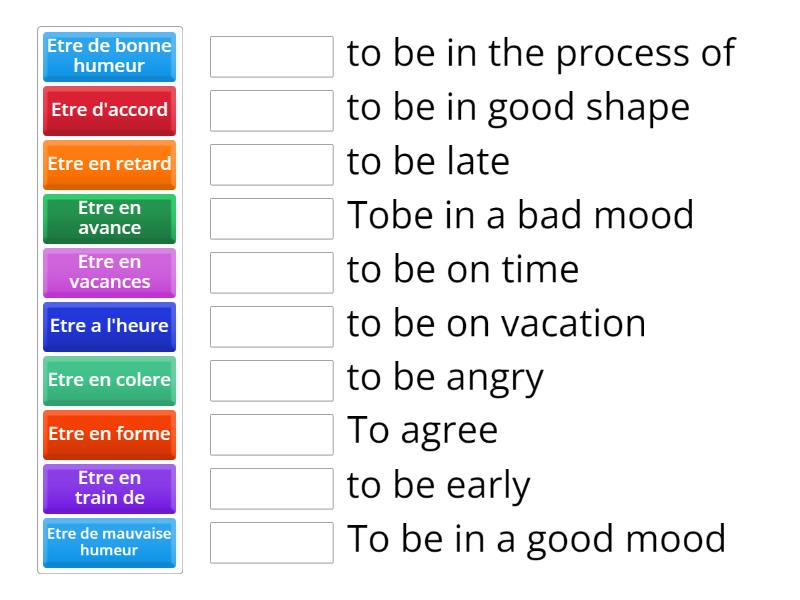Click the empty slot next to 'to be late'
This screenshot has height=600, width=800.
[272, 164]
